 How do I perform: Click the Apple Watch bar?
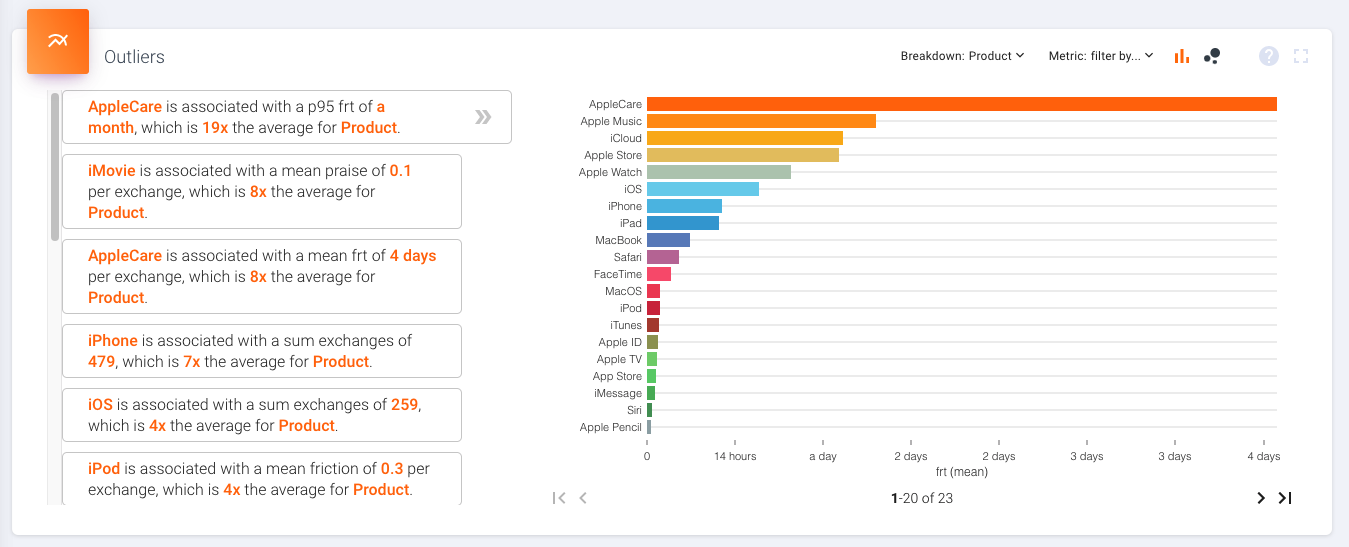tap(719, 172)
